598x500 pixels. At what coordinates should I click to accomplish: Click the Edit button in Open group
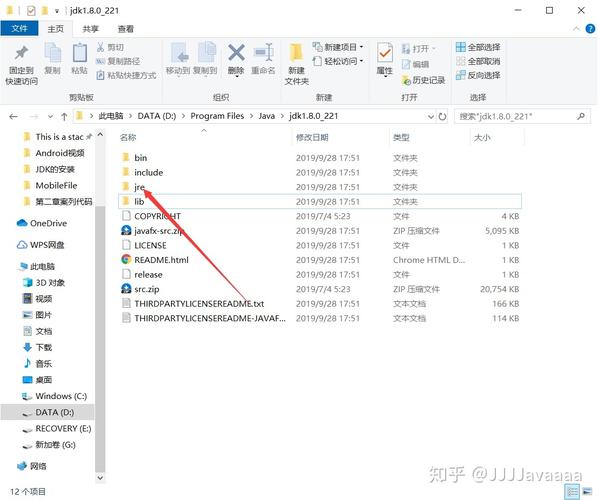(x=415, y=64)
